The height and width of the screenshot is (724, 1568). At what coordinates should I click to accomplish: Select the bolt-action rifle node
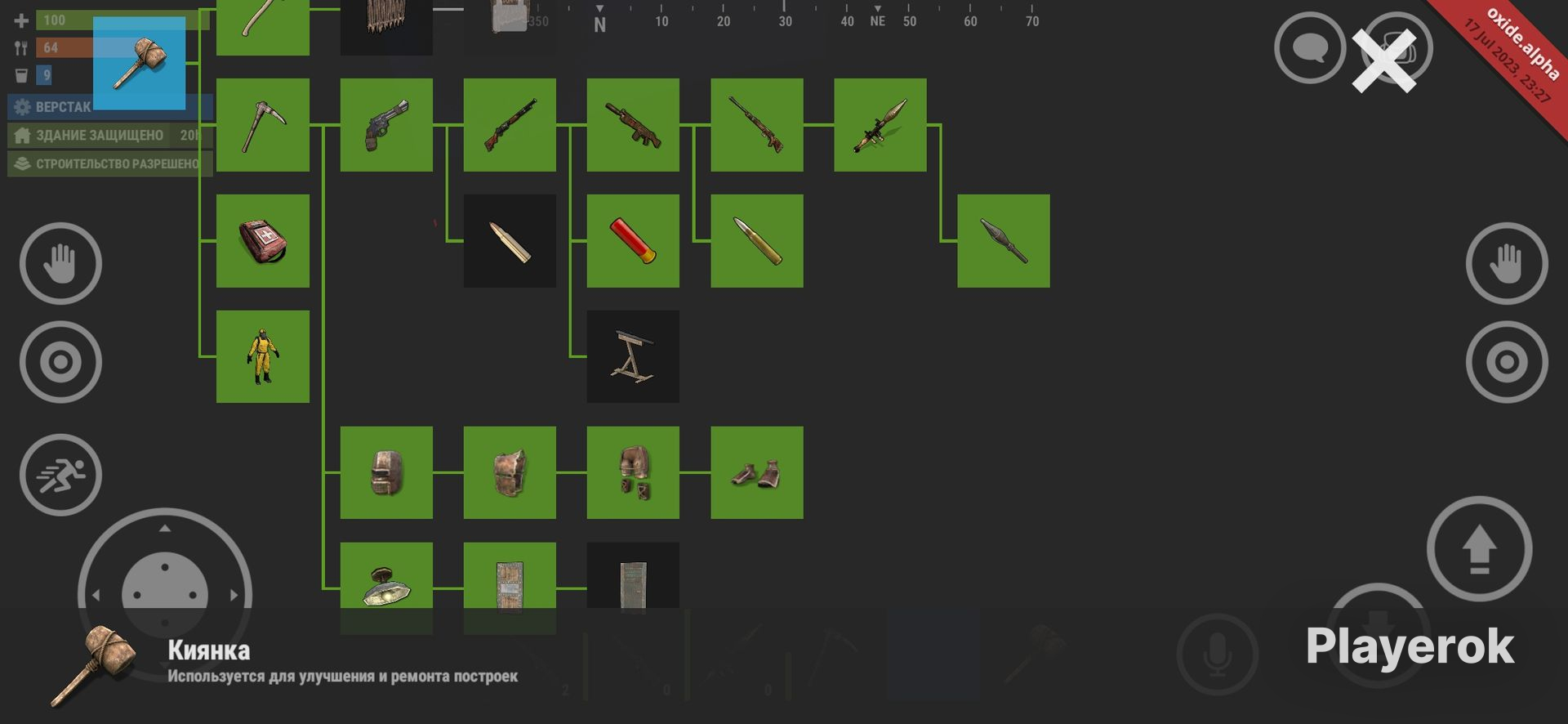(x=757, y=125)
